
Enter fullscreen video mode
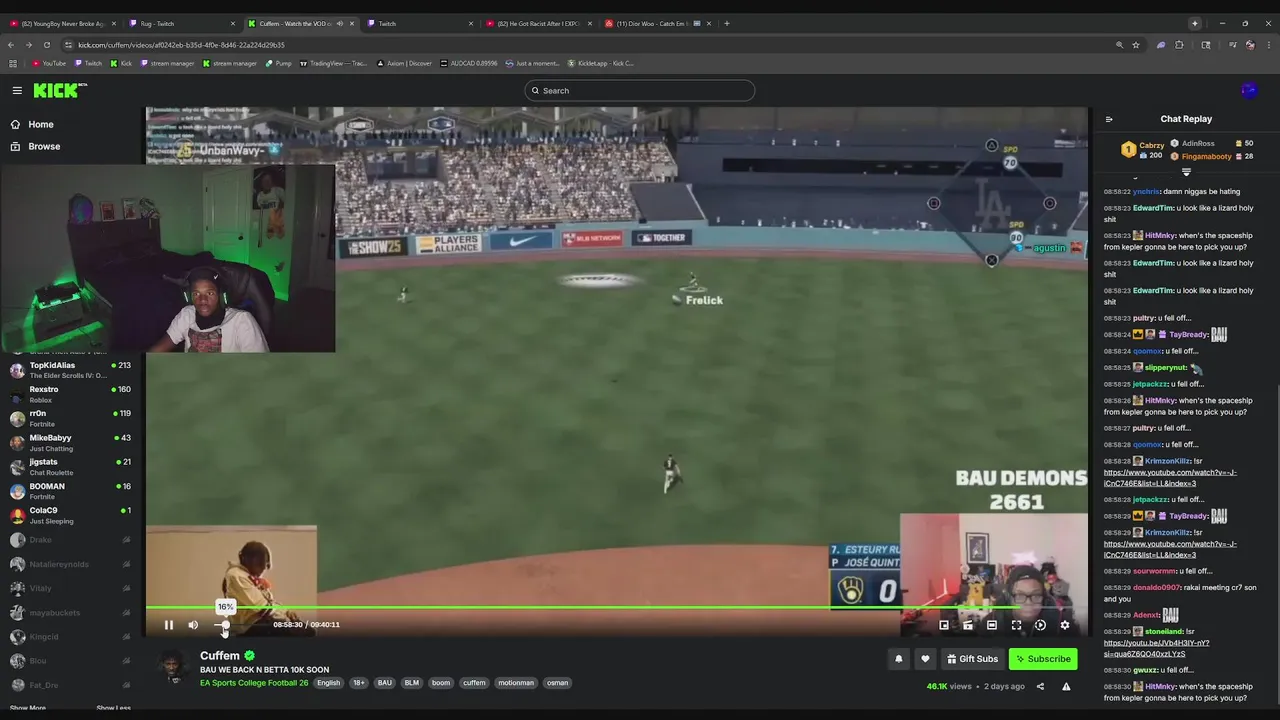pyautogui.click(x=1016, y=625)
